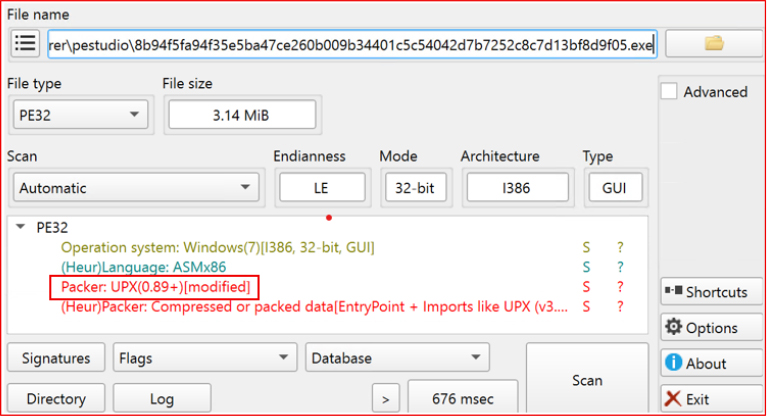767x416 pixels.
Task: Click the file name path field
Action: 352,45
